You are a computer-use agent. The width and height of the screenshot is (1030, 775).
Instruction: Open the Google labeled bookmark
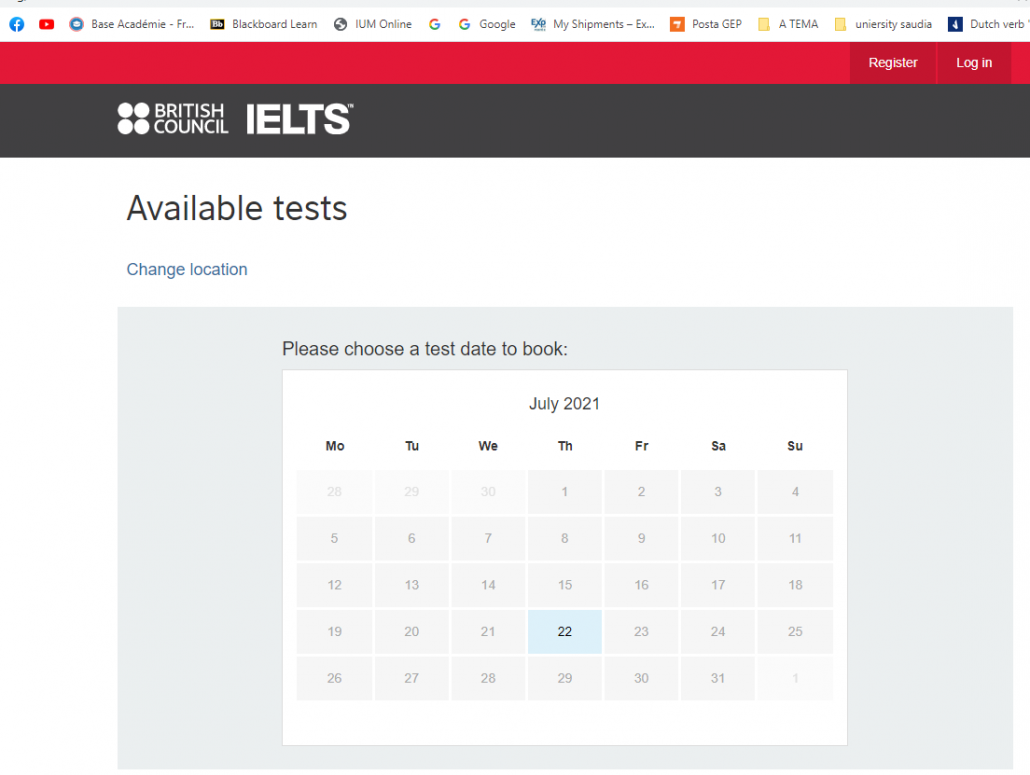point(487,24)
